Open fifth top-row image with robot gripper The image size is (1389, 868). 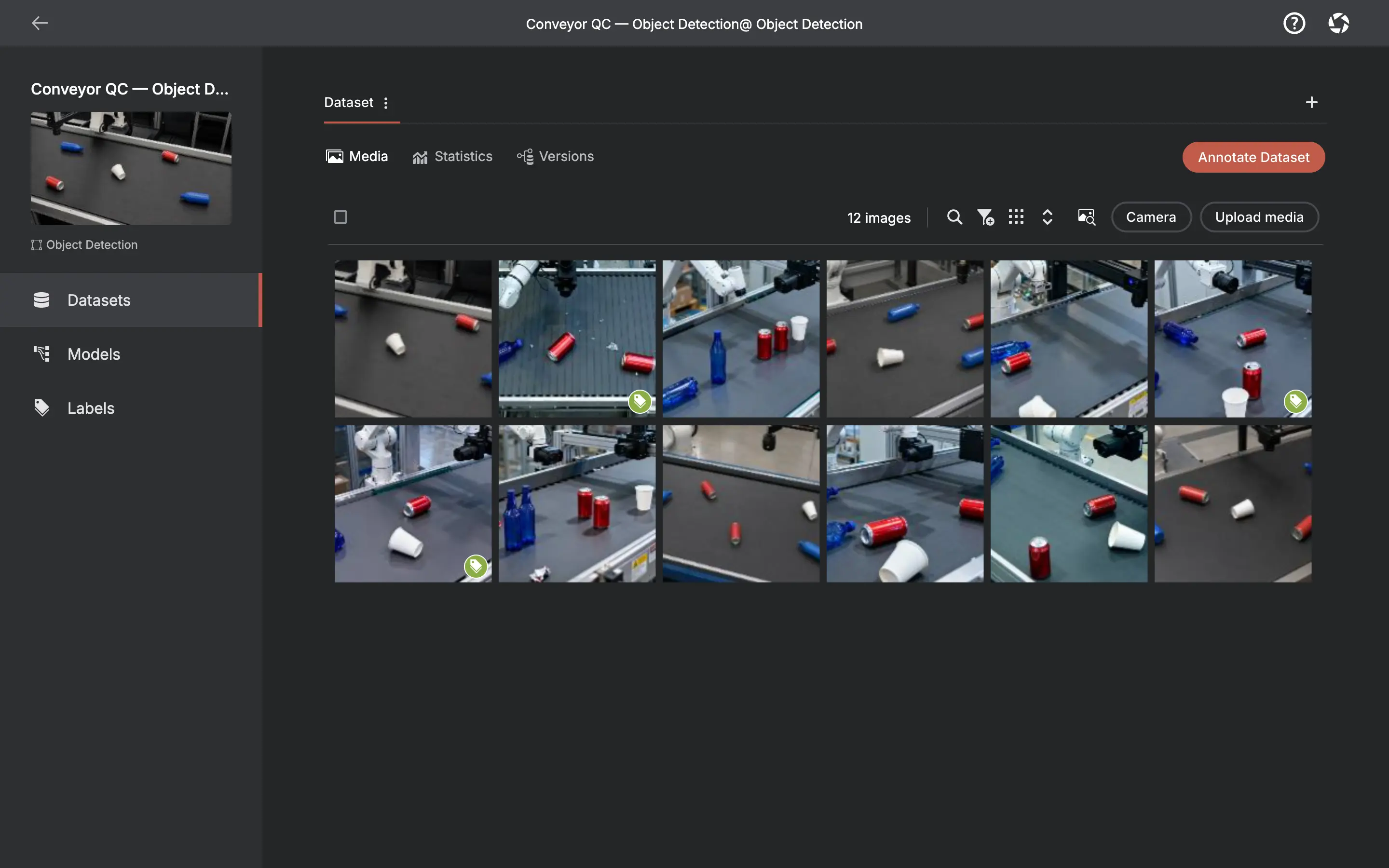coord(1069,339)
